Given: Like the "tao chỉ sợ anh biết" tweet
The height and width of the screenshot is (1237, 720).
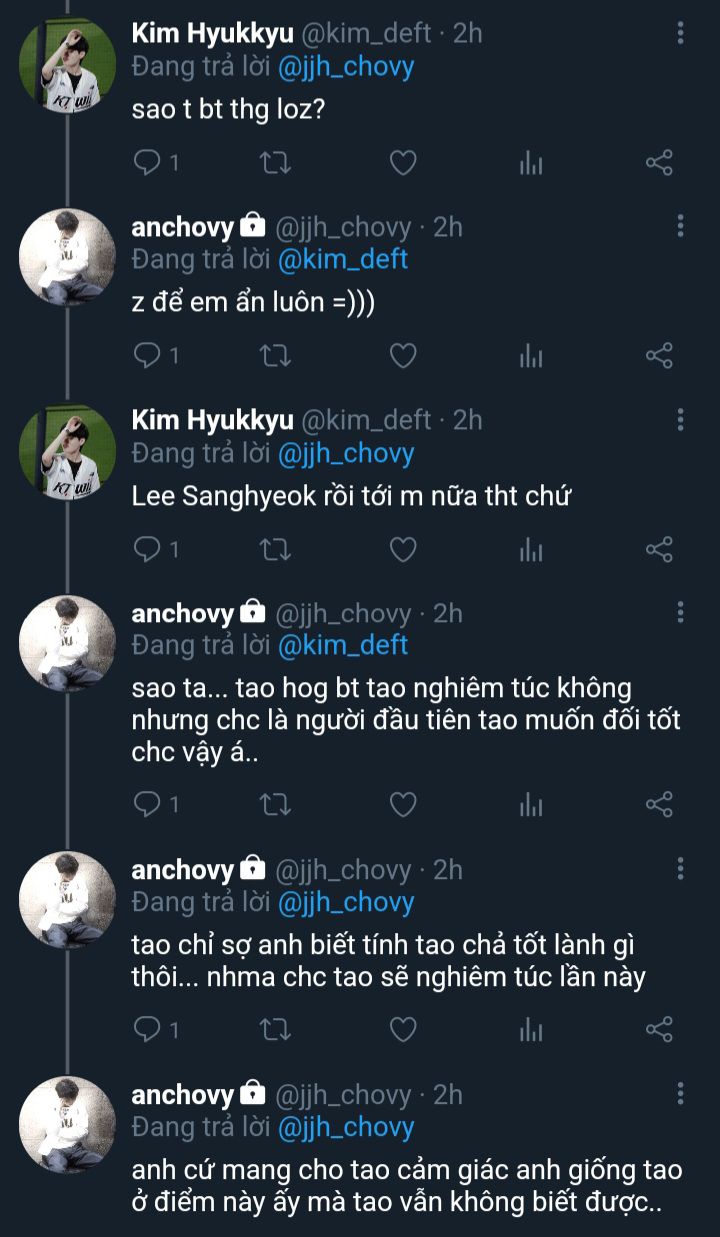Looking at the screenshot, I should click(x=402, y=1028).
